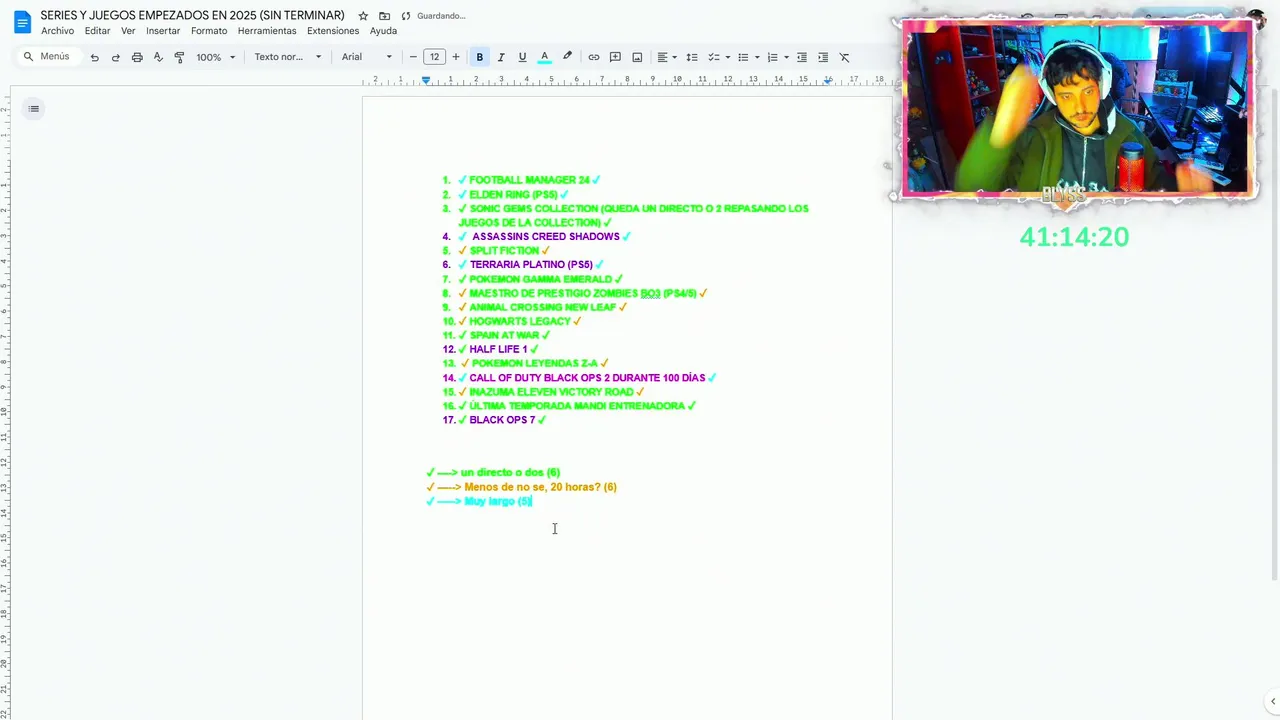Click legend line 'Muy largo (5)'
This screenshot has width=1280, height=720.
click(x=498, y=501)
